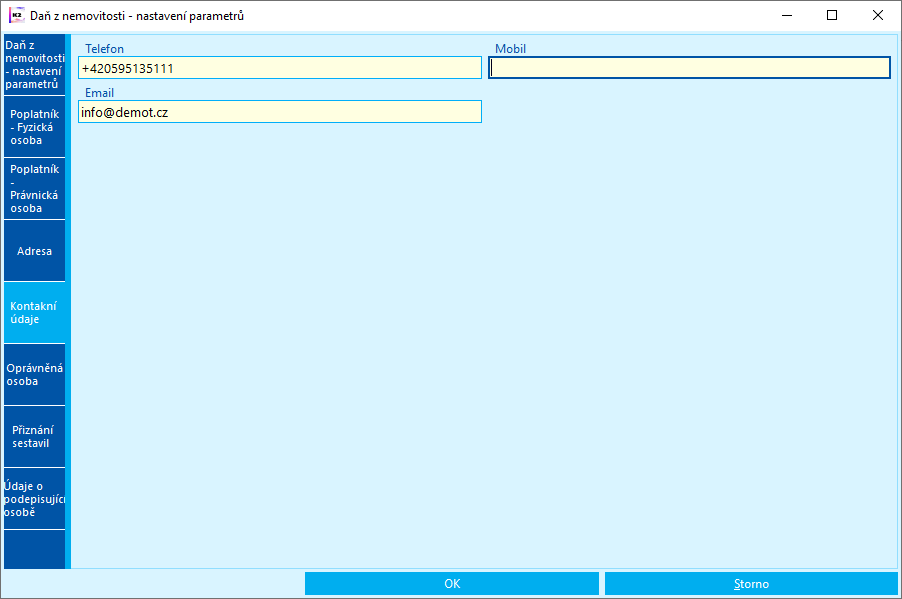Select the Kontaktní údaje tab
The image size is (902, 599).
tap(35, 312)
